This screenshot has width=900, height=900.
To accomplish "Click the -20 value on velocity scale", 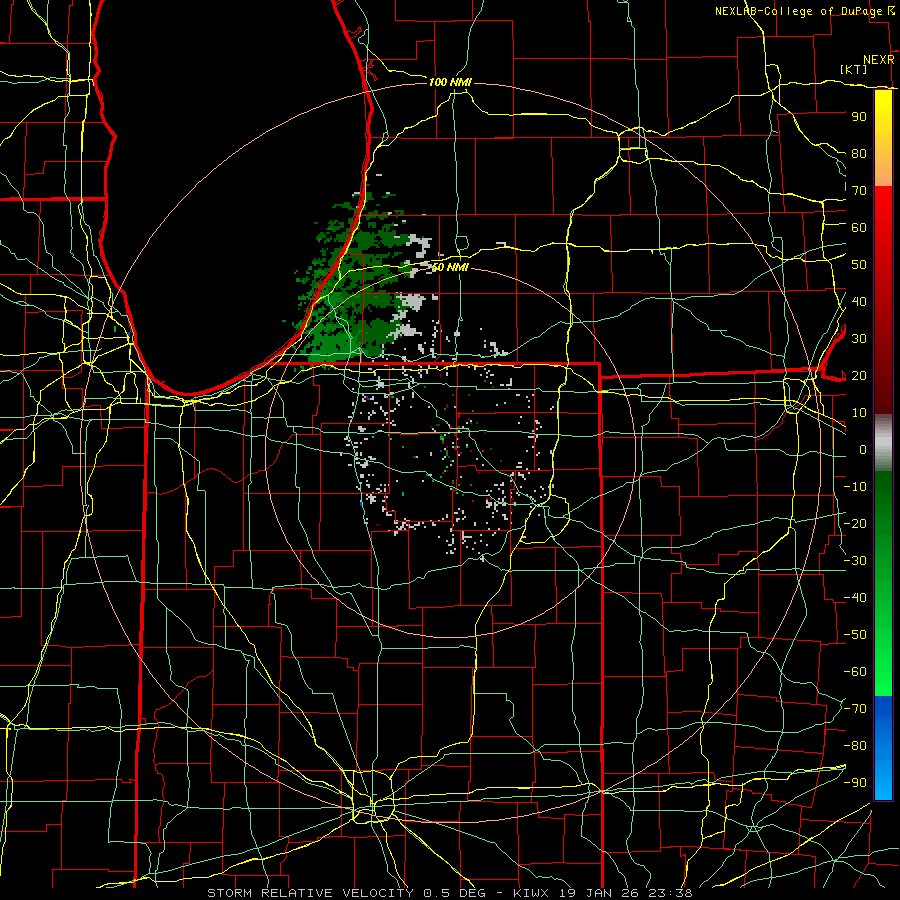I will point(855,523).
